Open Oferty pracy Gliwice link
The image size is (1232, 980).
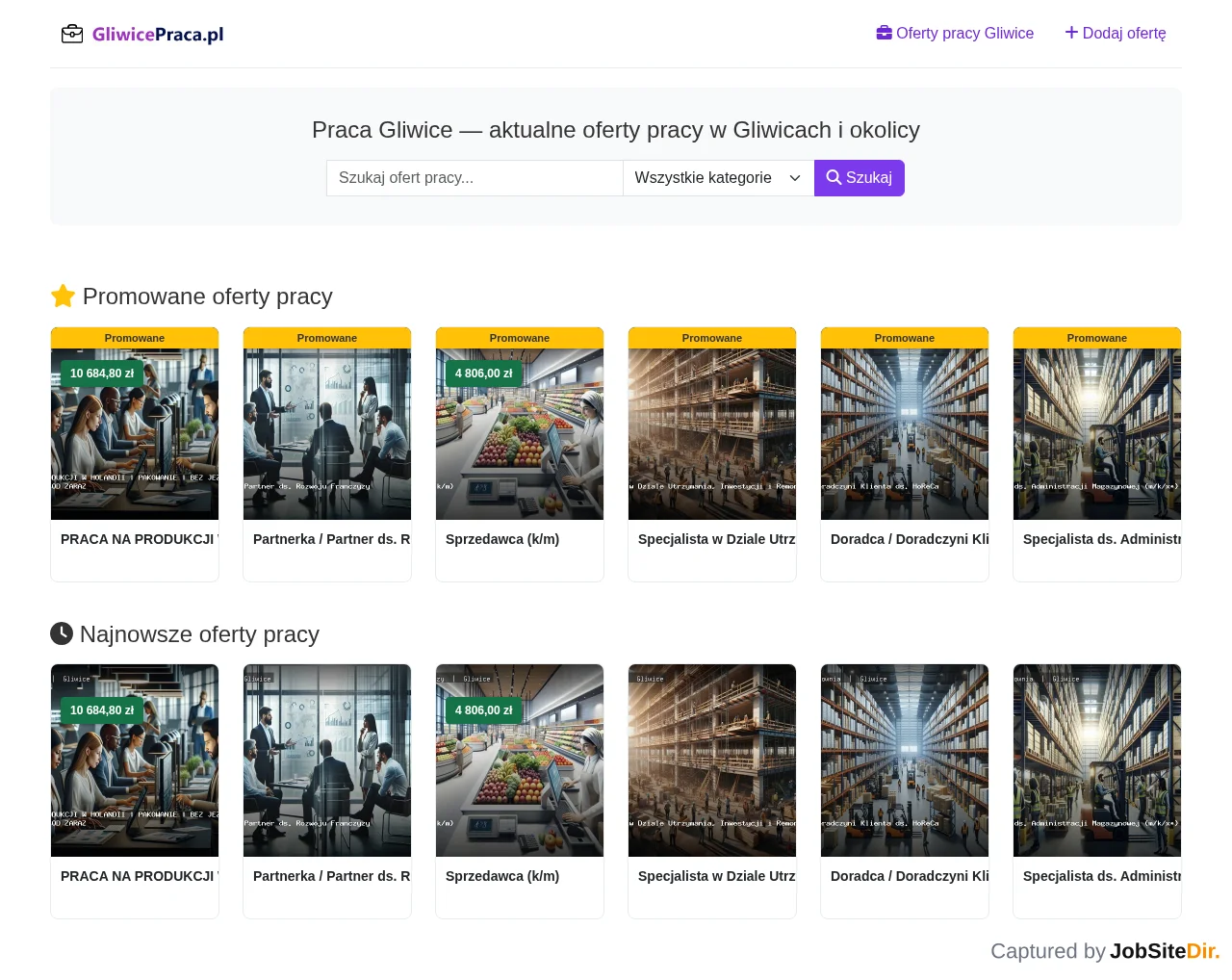955,33
